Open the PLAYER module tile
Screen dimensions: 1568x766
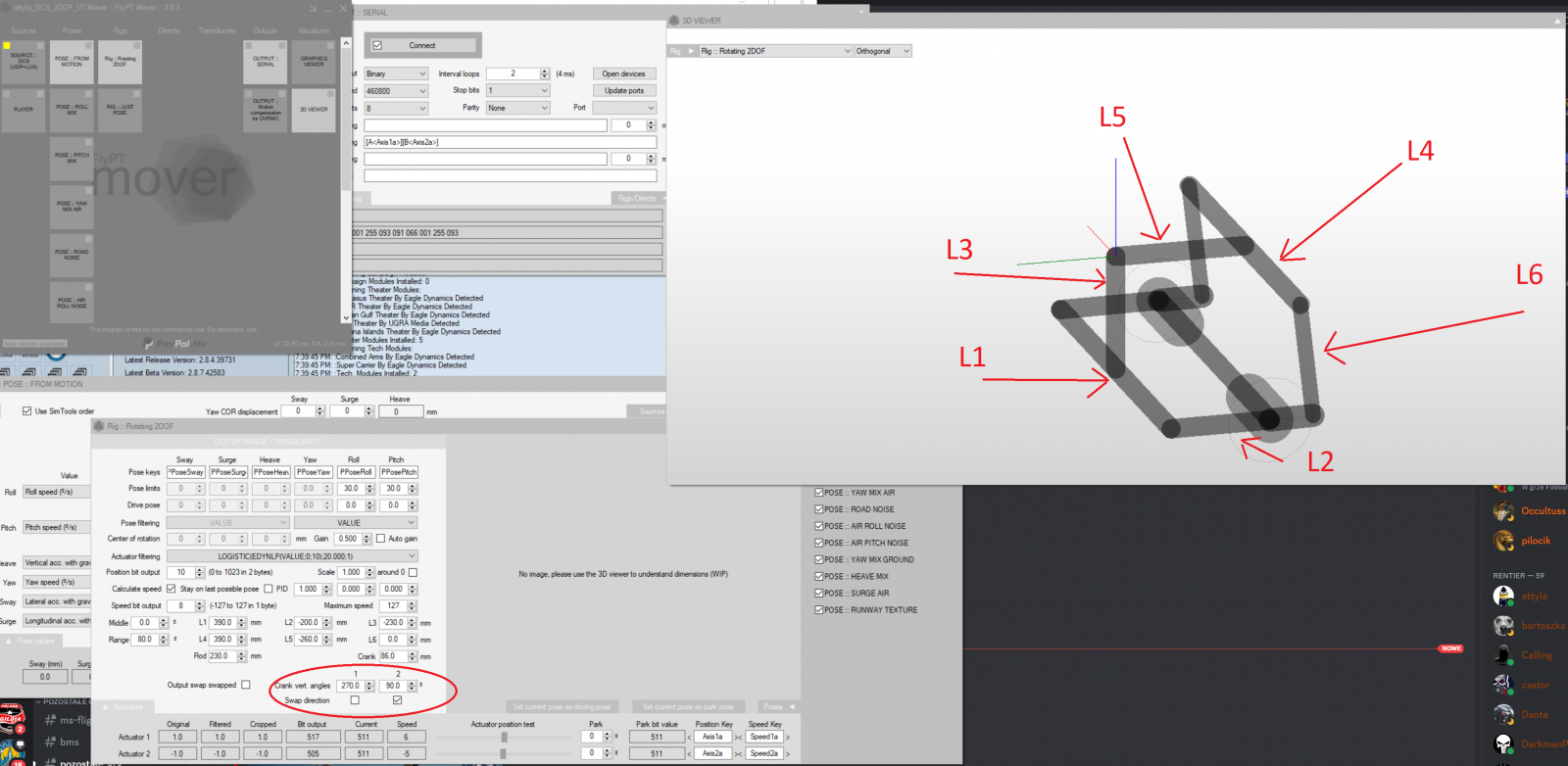pyautogui.click(x=23, y=110)
